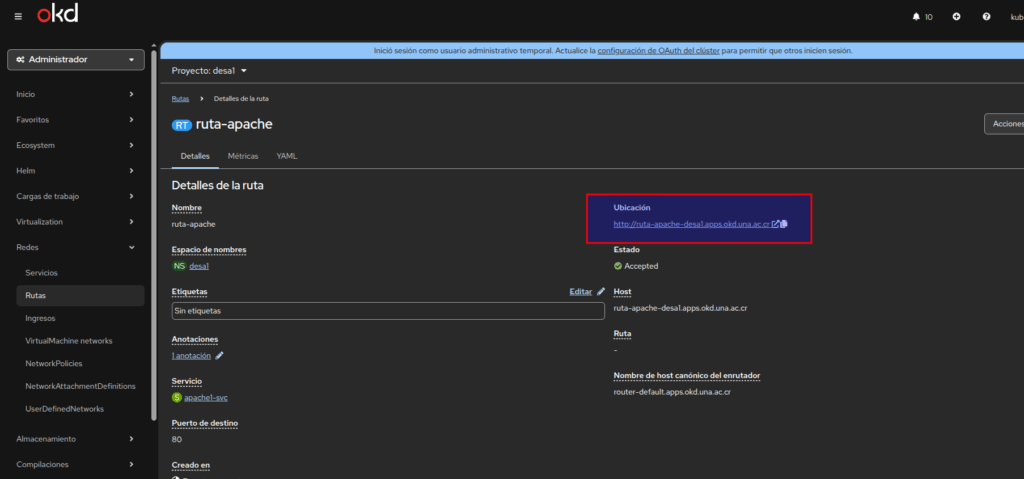Viewport: 1024px width, 479px height.
Task: Open the Proyecto: desa1 project selector
Action: 209,71
